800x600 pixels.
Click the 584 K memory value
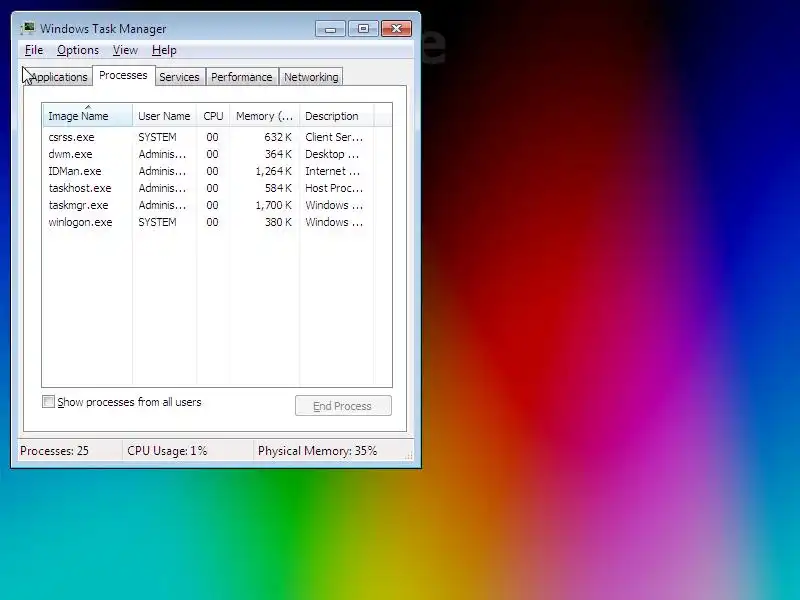(x=278, y=188)
